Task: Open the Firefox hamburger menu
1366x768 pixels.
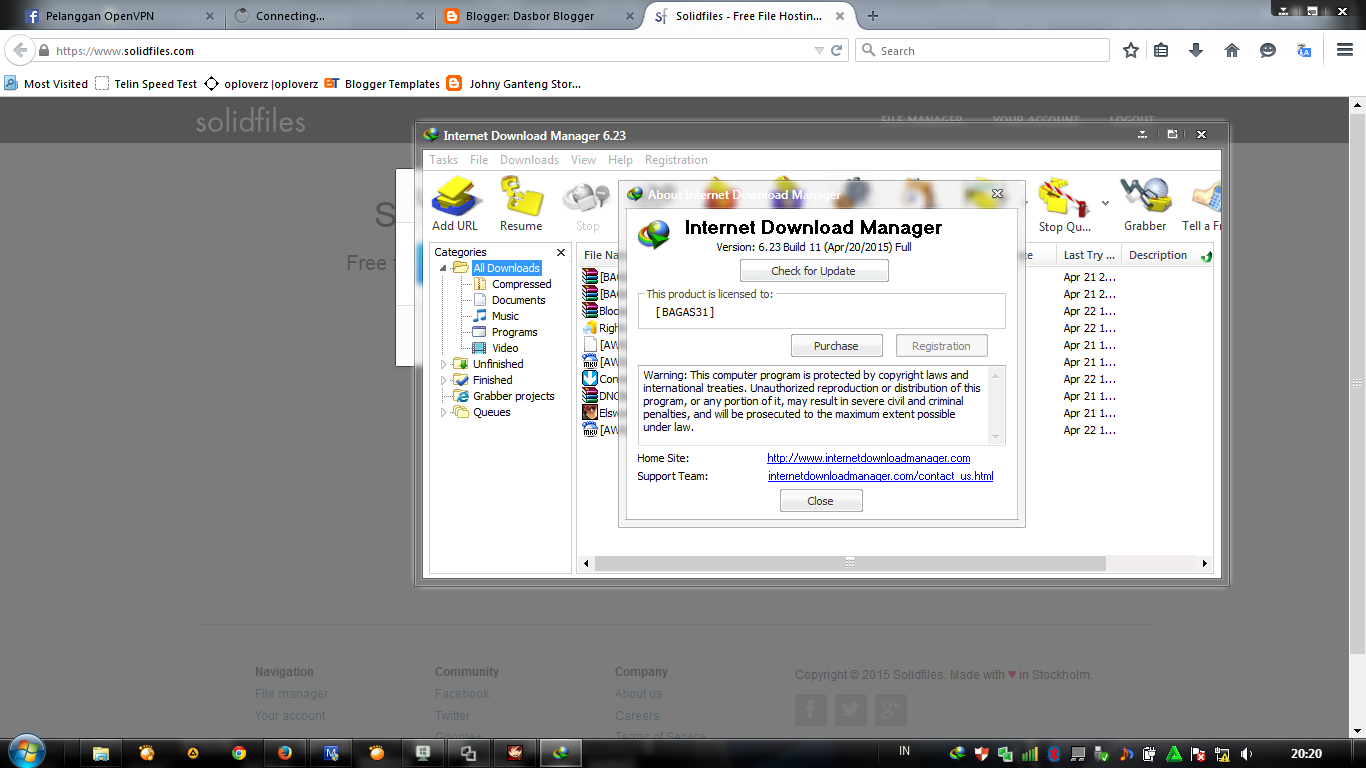Action: [1345, 50]
